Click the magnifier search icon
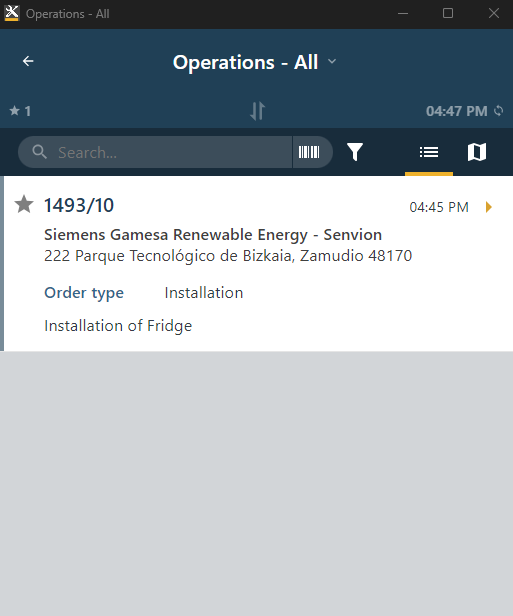 pyautogui.click(x=39, y=152)
